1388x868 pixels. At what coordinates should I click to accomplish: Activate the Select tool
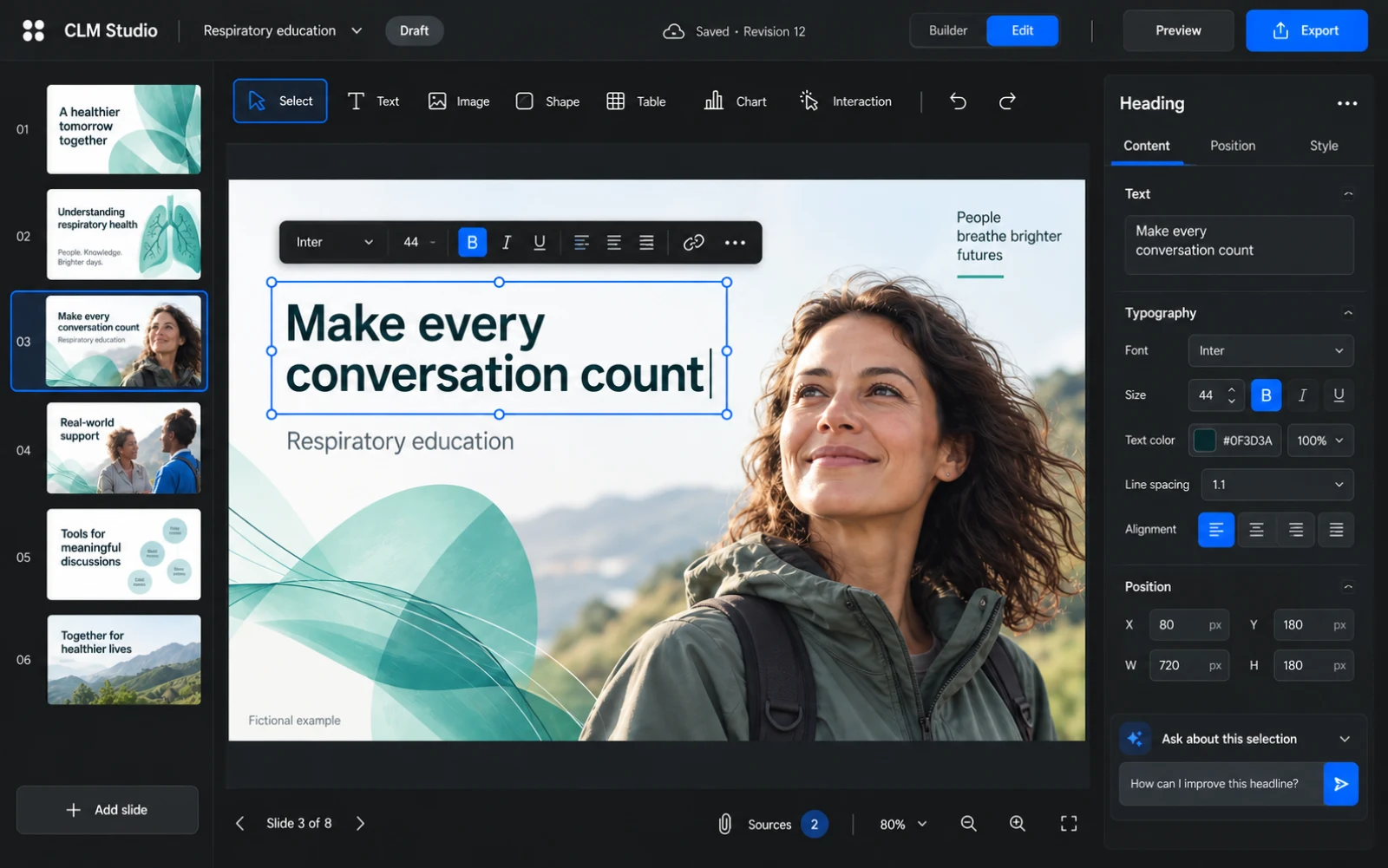pyautogui.click(x=280, y=101)
